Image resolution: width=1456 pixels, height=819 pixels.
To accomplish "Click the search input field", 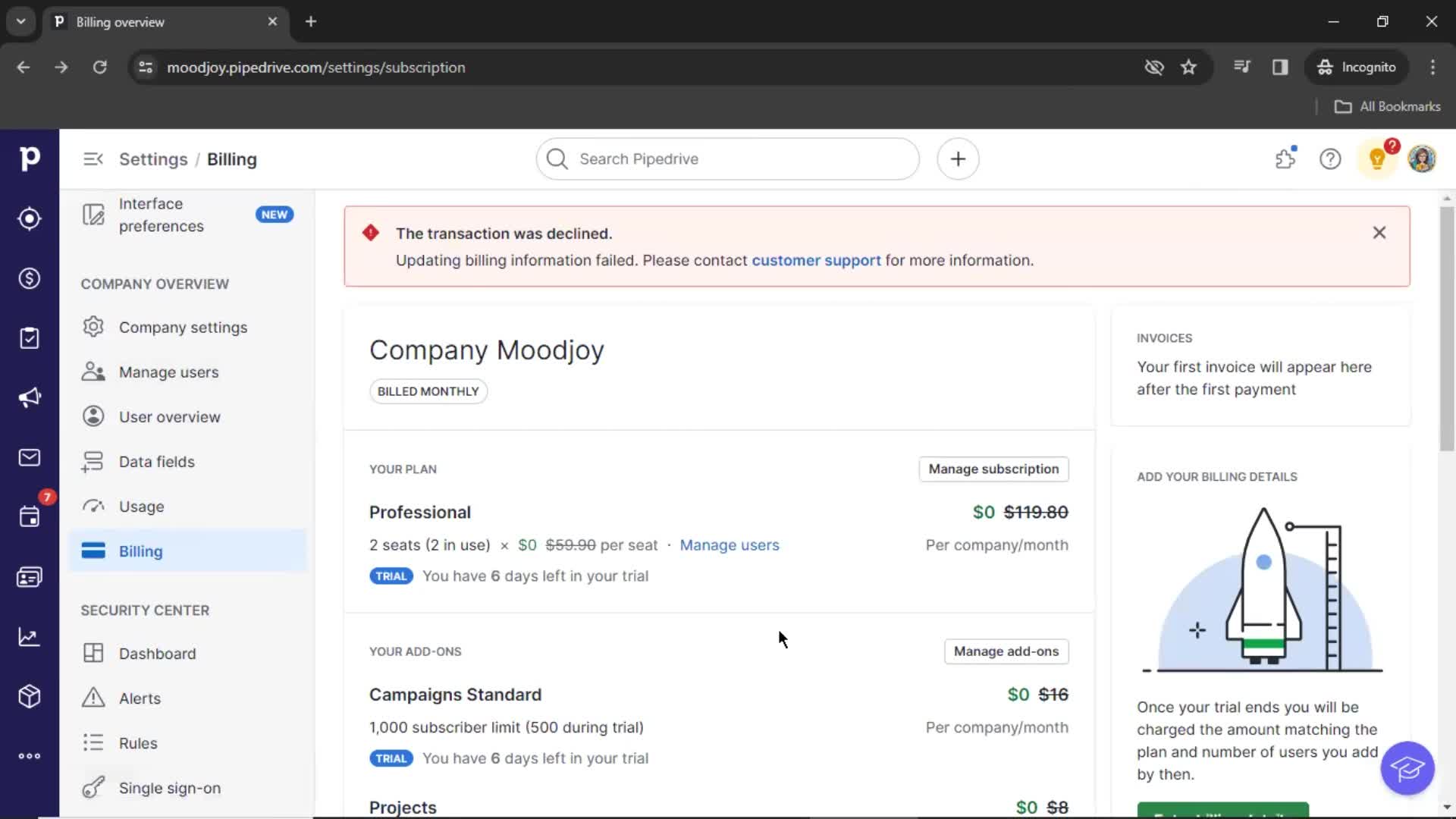I will 727,159.
